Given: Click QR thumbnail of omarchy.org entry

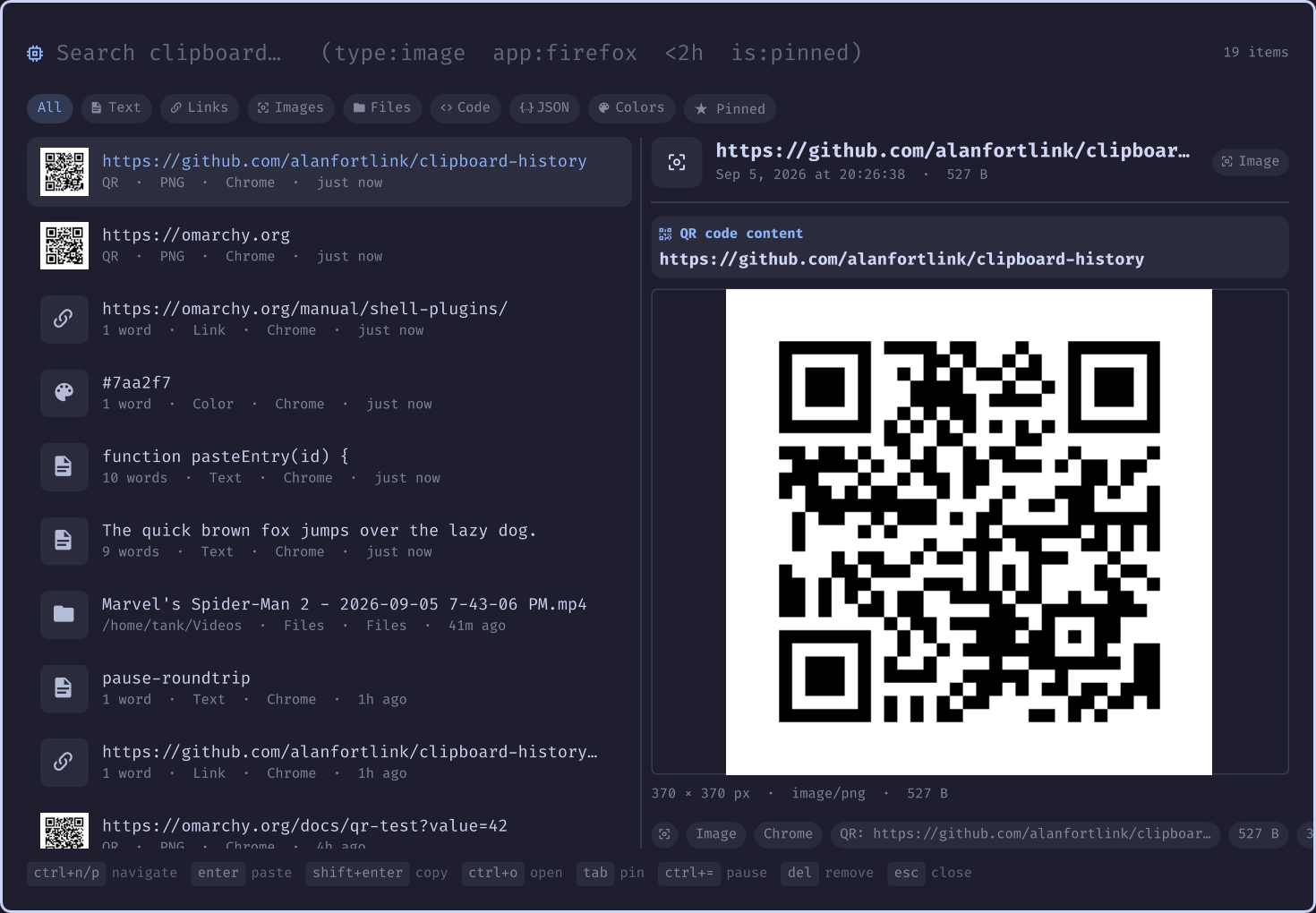Looking at the screenshot, I should 64,245.
